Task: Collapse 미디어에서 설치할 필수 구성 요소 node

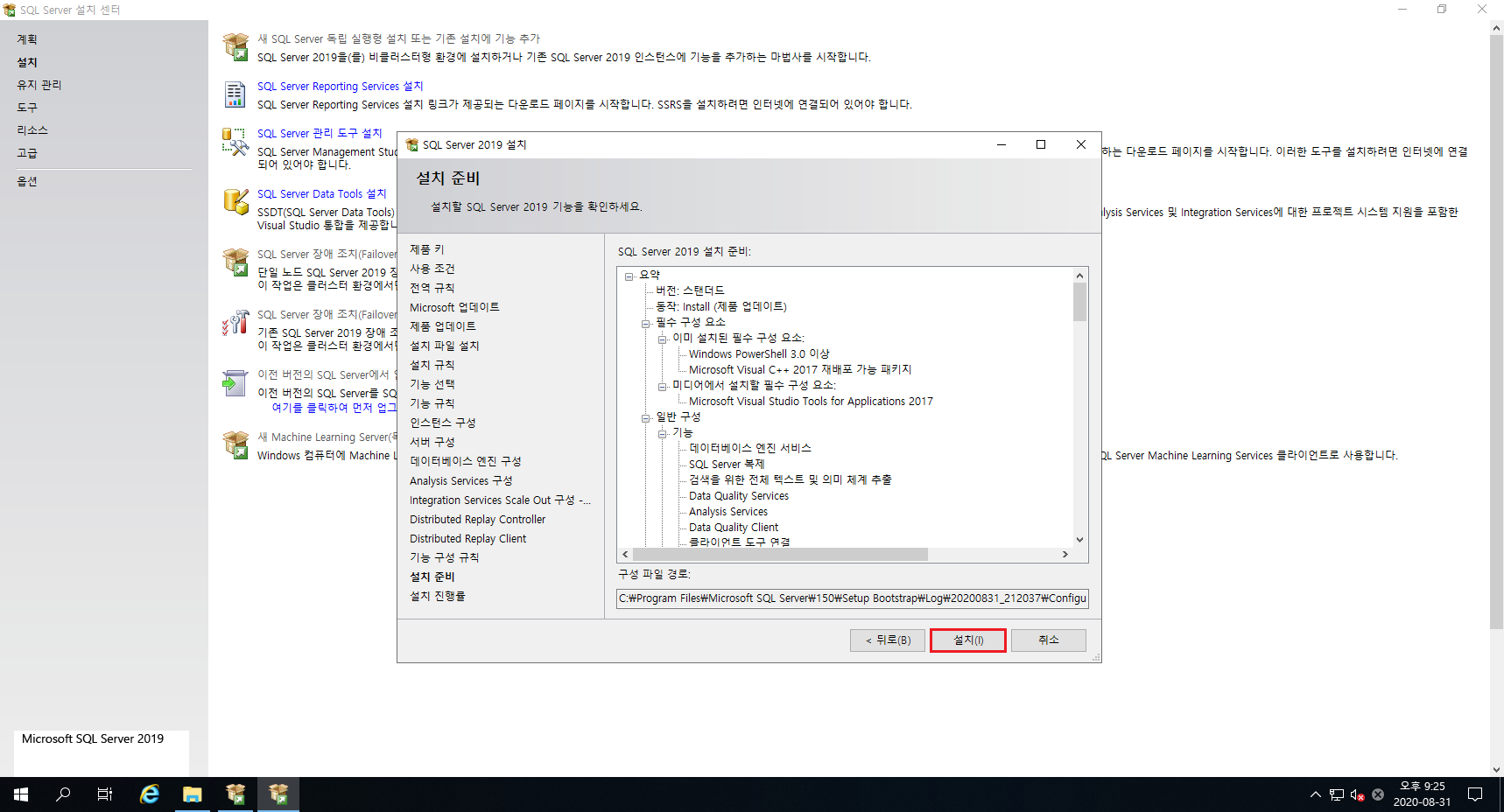Action: click(x=662, y=386)
